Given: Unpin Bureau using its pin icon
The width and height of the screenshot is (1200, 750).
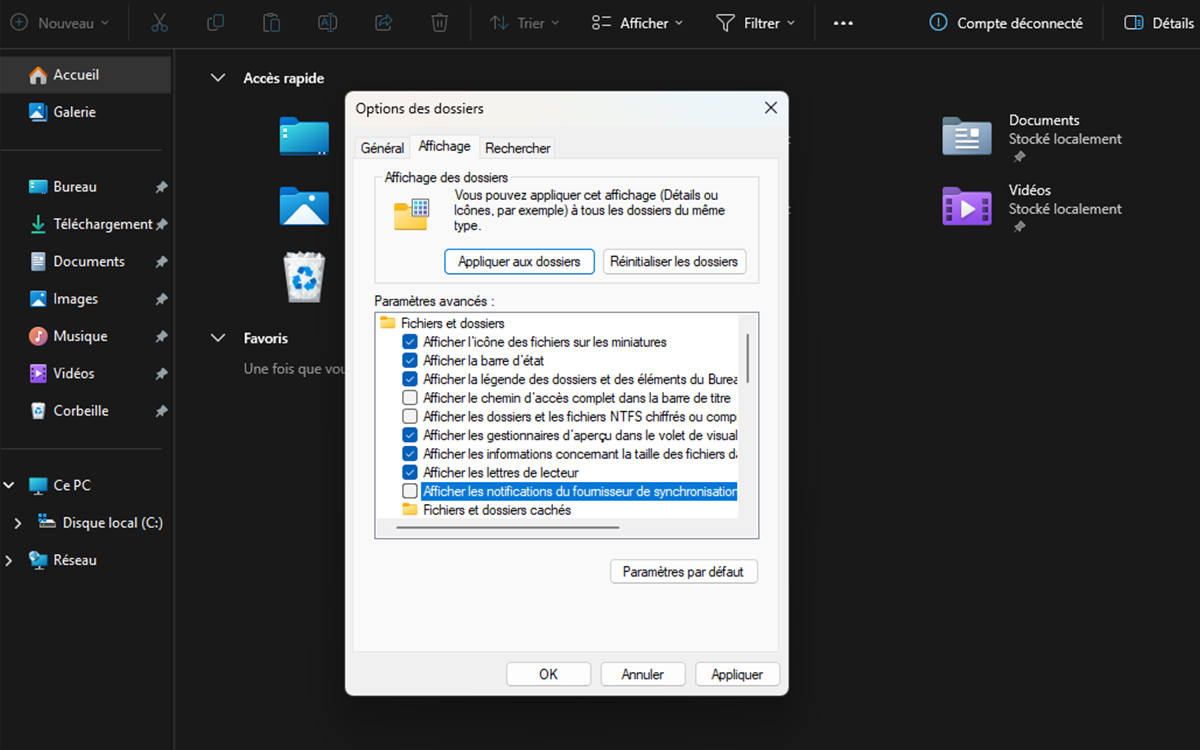Looking at the screenshot, I should 161,187.
